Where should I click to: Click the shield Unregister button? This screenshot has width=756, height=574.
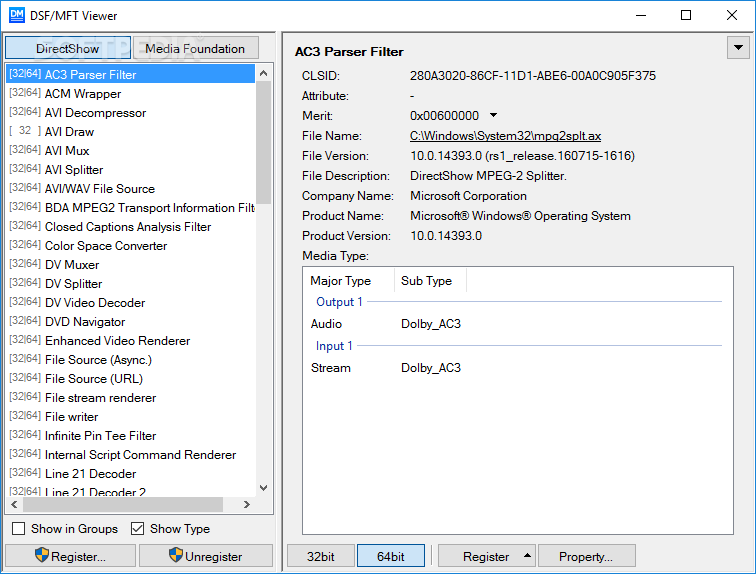click(x=206, y=556)
